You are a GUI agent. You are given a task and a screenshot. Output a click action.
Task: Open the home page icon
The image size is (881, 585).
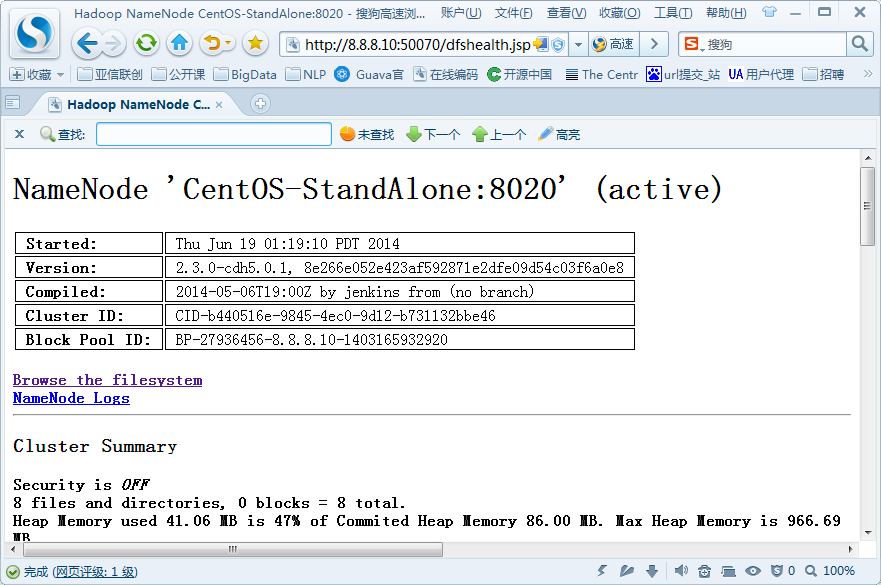click(179, 43)
